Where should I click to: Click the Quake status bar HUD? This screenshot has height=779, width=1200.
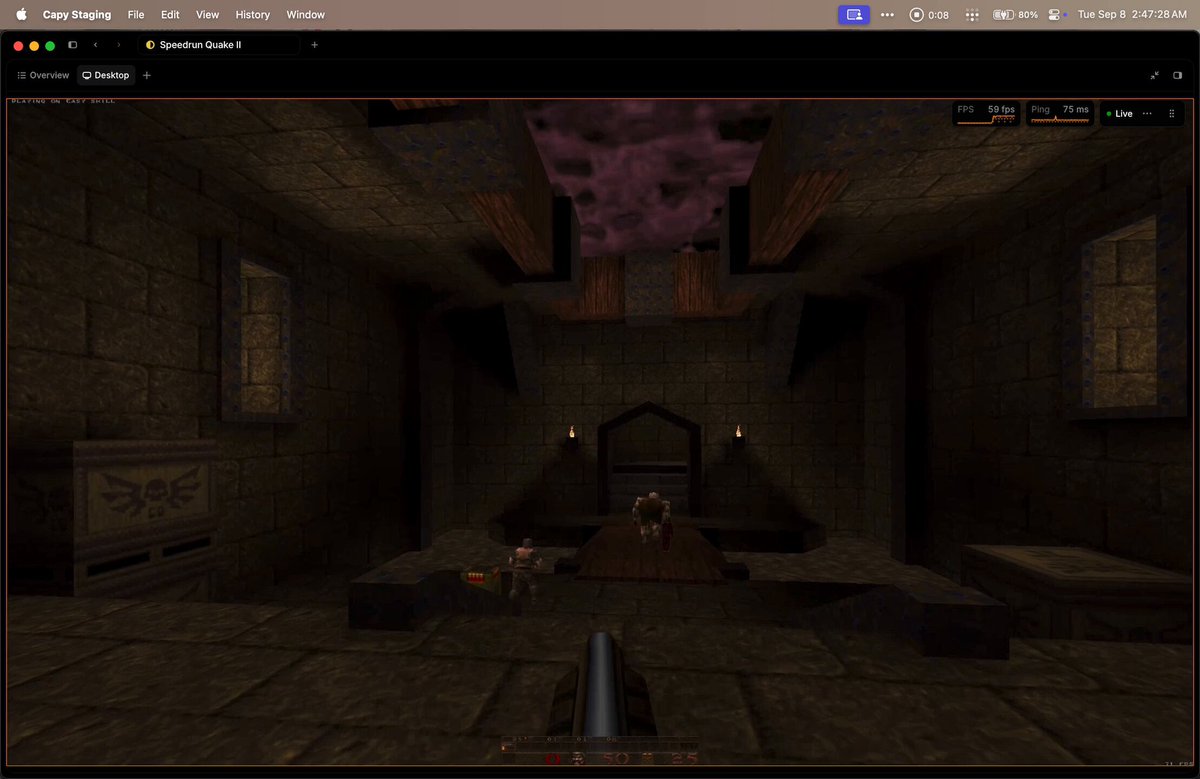click(599, 750)
